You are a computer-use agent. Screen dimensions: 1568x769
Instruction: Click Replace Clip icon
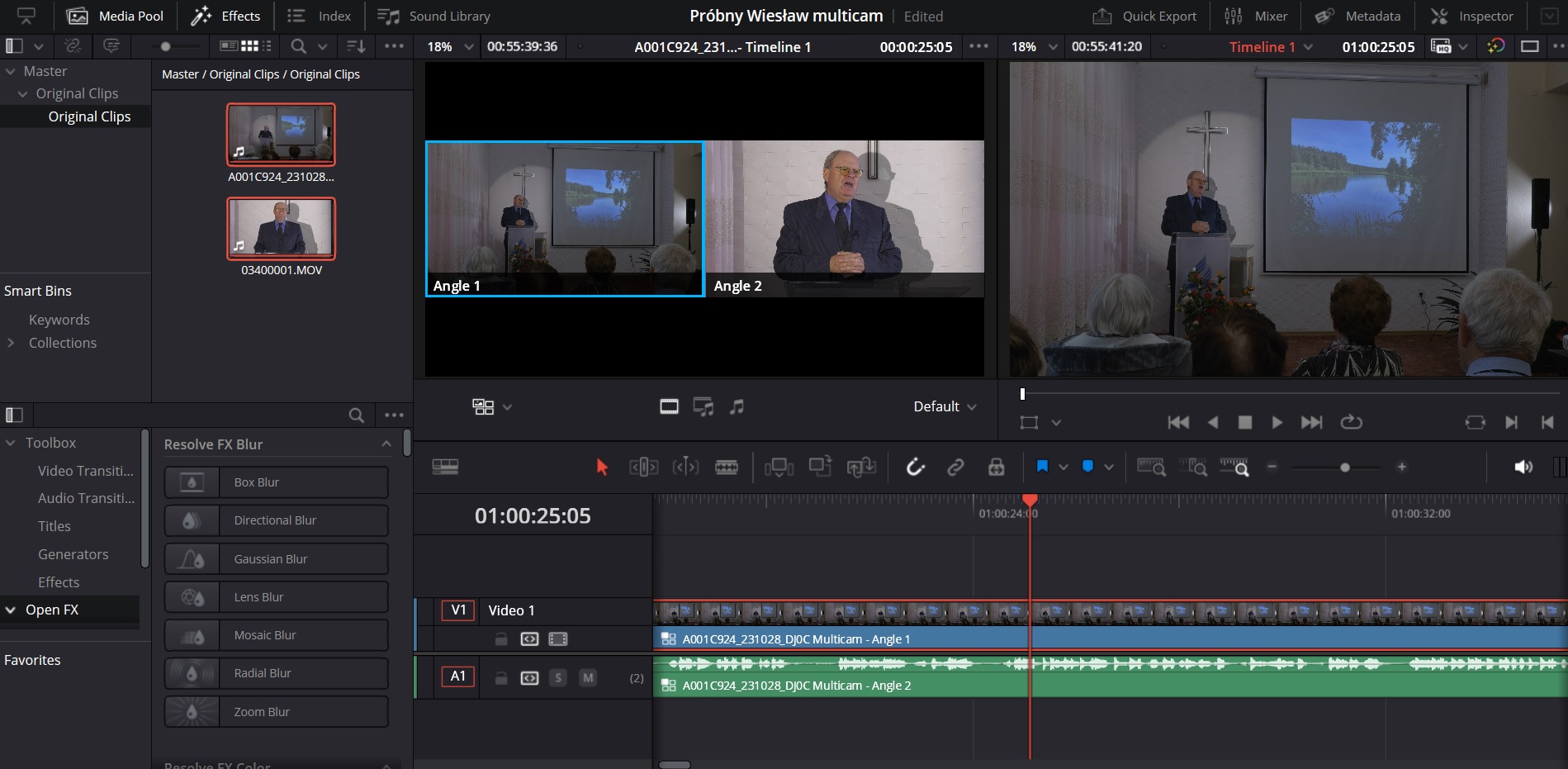click(x=861, y=468)
